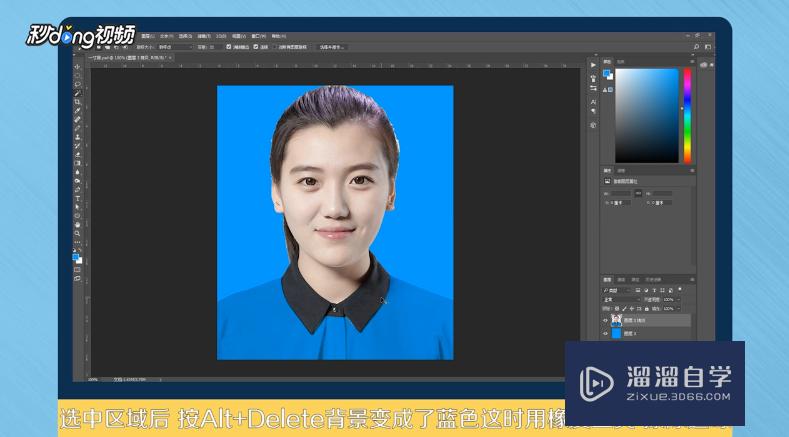Image resolution: width=789 pixels, height=437 pixels.
Task: Toggle the contiguous checkbox in options bar
Action: tap(254, 46)
